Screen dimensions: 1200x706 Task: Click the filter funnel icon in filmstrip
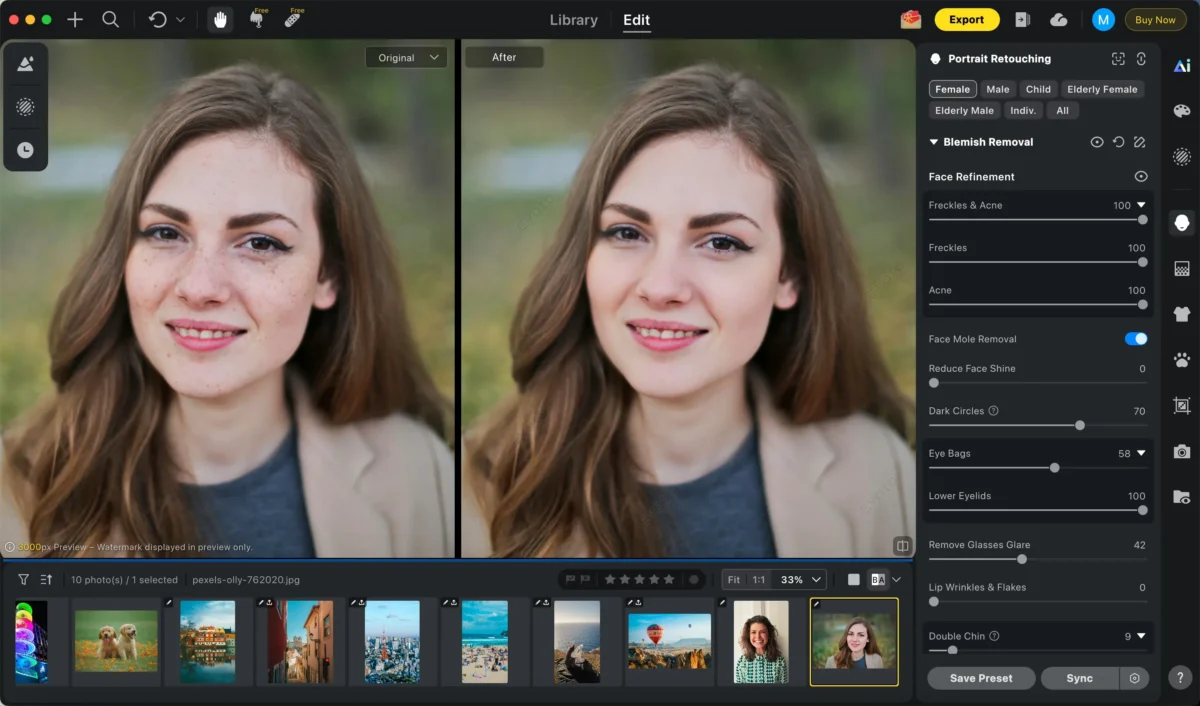[x=23, y=579]
